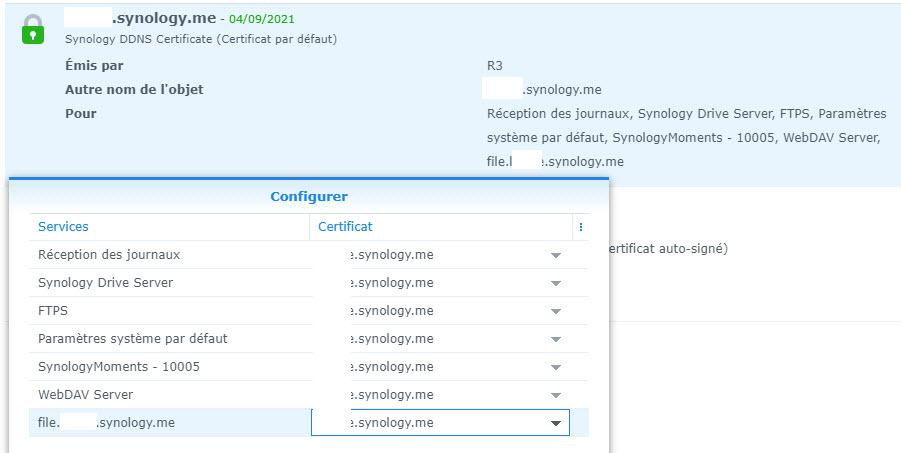Open certificate dropdown for Réception des journaux
The image size is (901, 453).
pyautogui.click(x=556, y=255)
